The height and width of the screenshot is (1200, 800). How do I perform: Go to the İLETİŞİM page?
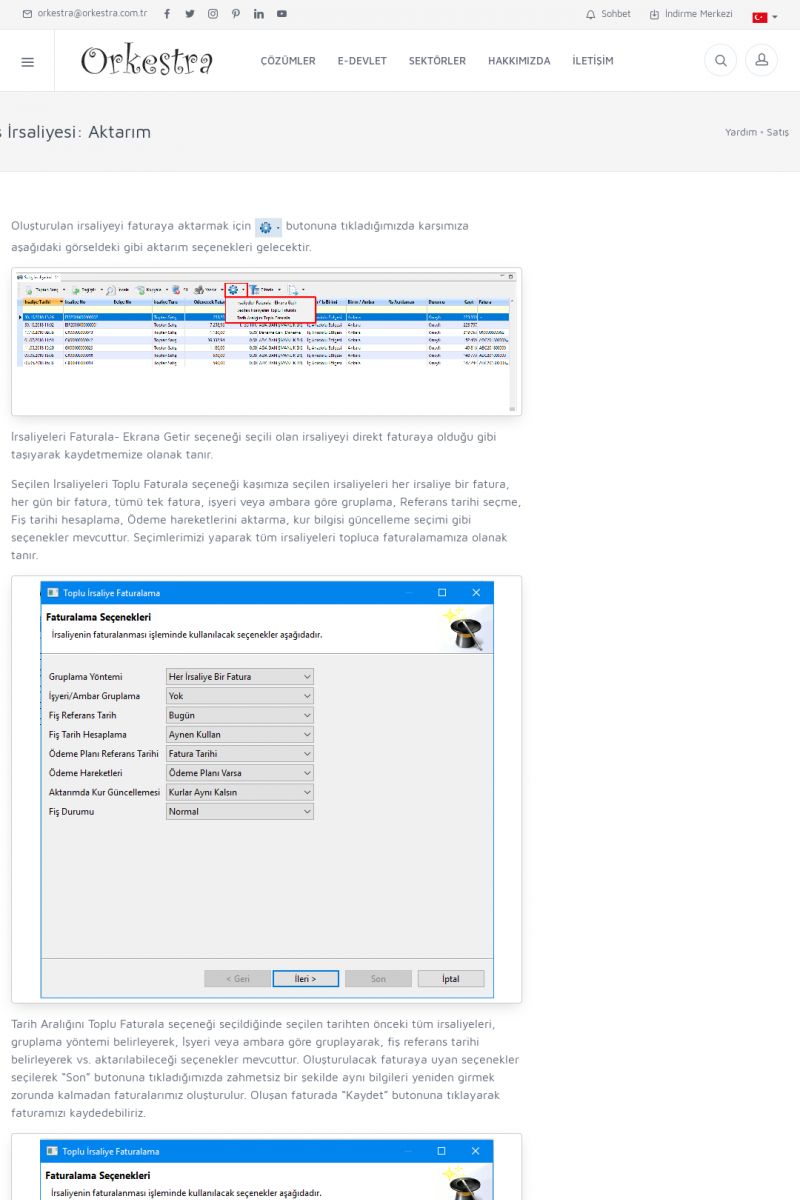(593, 61)
